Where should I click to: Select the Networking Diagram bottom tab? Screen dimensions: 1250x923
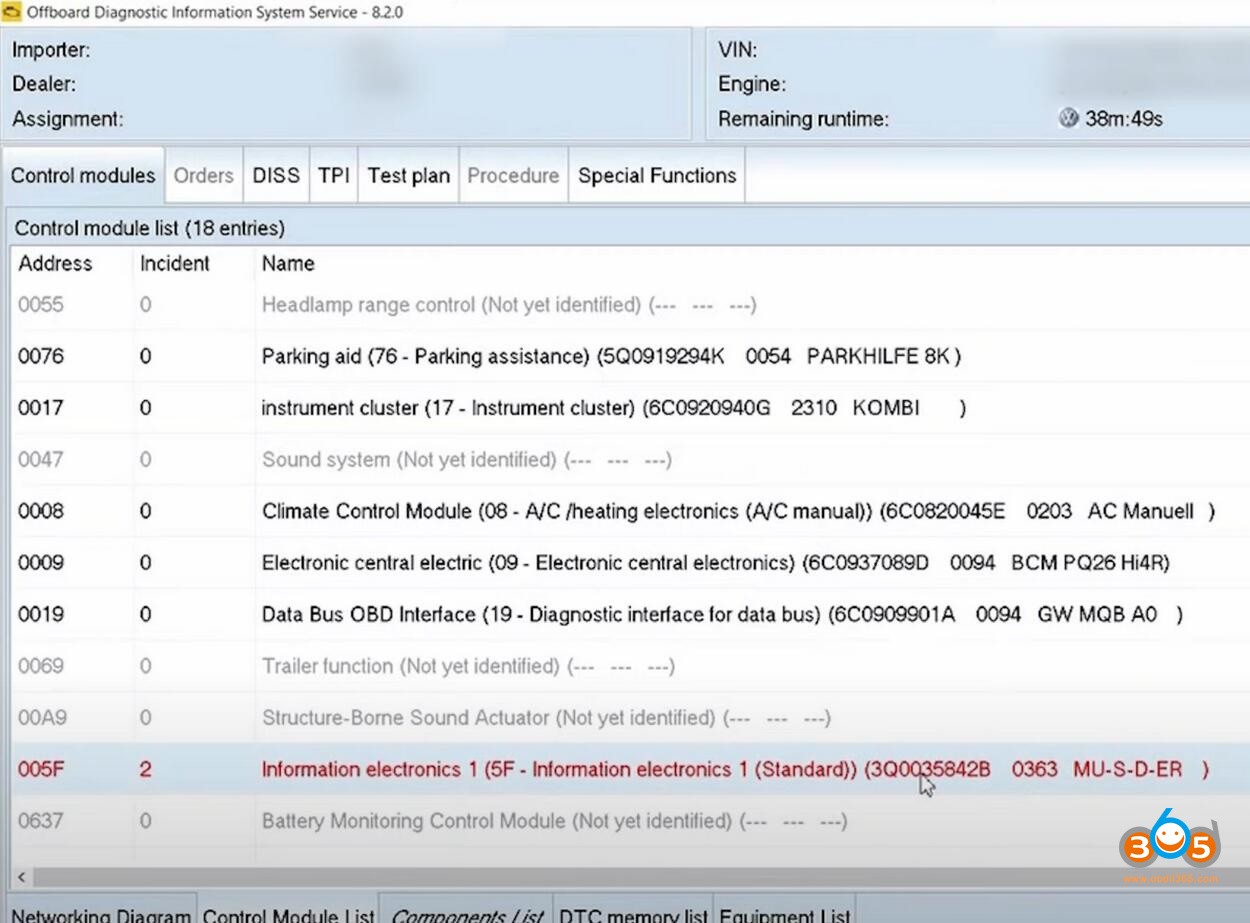(x=100, y=912)
